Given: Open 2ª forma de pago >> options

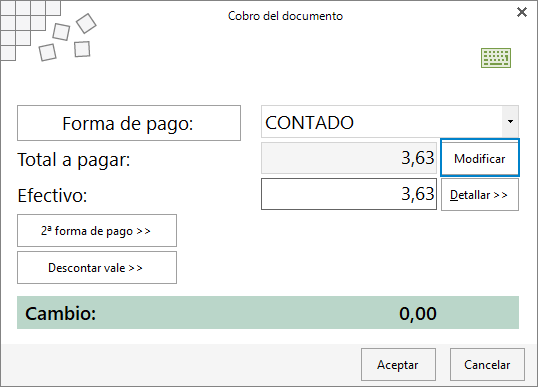Looking at the screenshot, I should (x=97, y=231).
